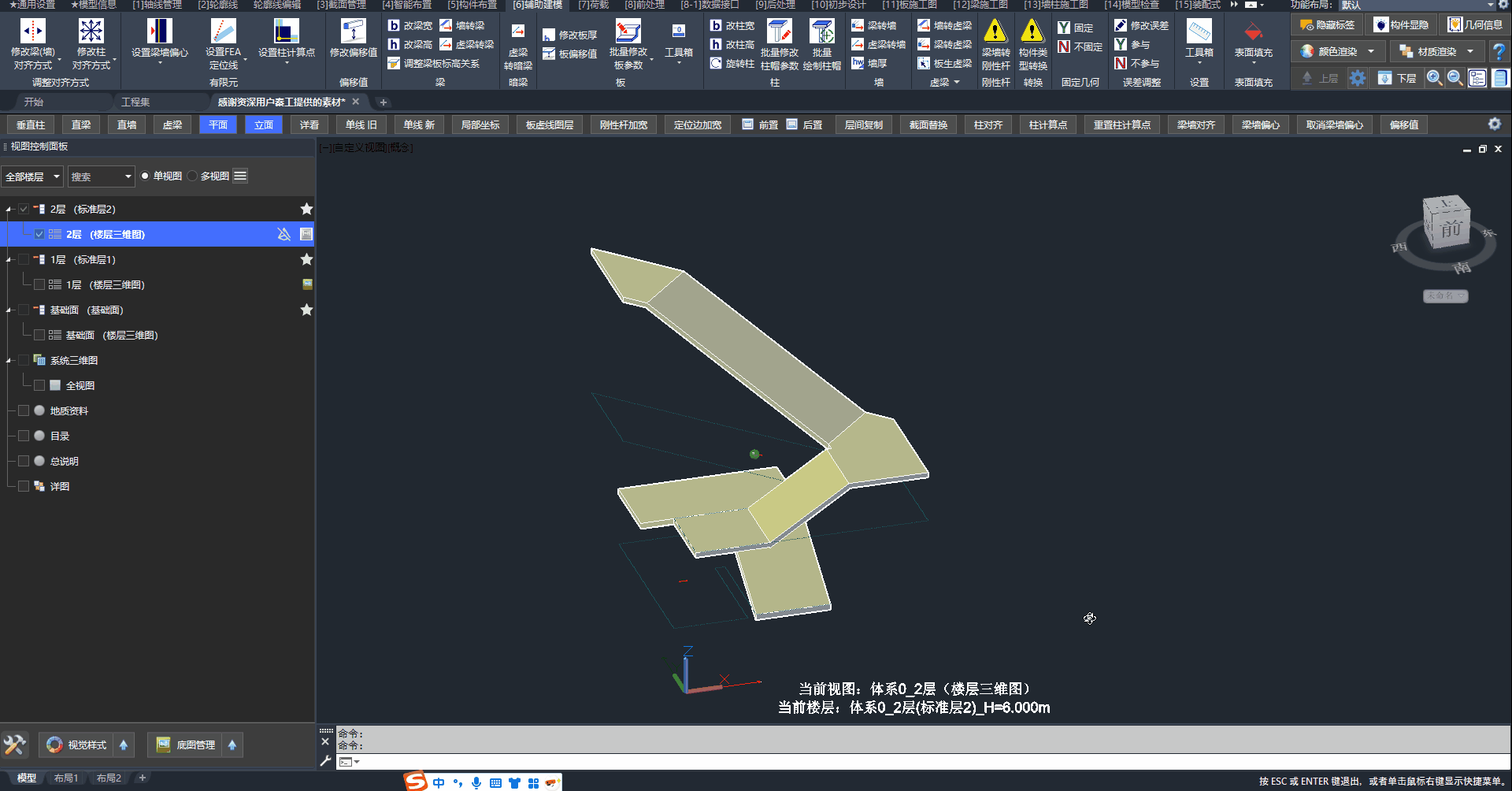Switch to the [7]荷载 ribbon tab
Screen dimensions: 1512x791
(593, 5)
